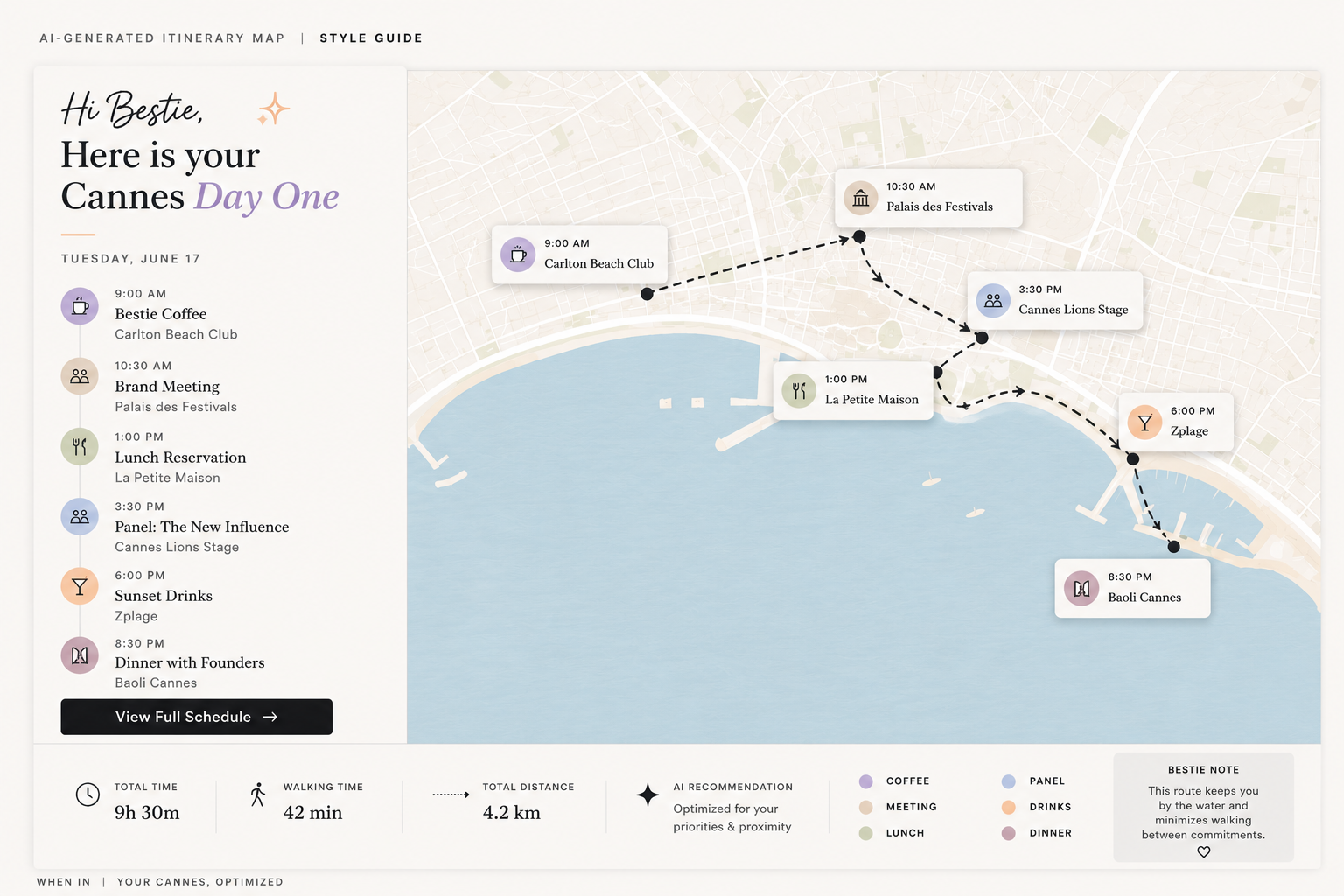Viewport: 1344px width, 896px height.
Task: Click the Sunset Drinks schedule title
Action: 164,596
